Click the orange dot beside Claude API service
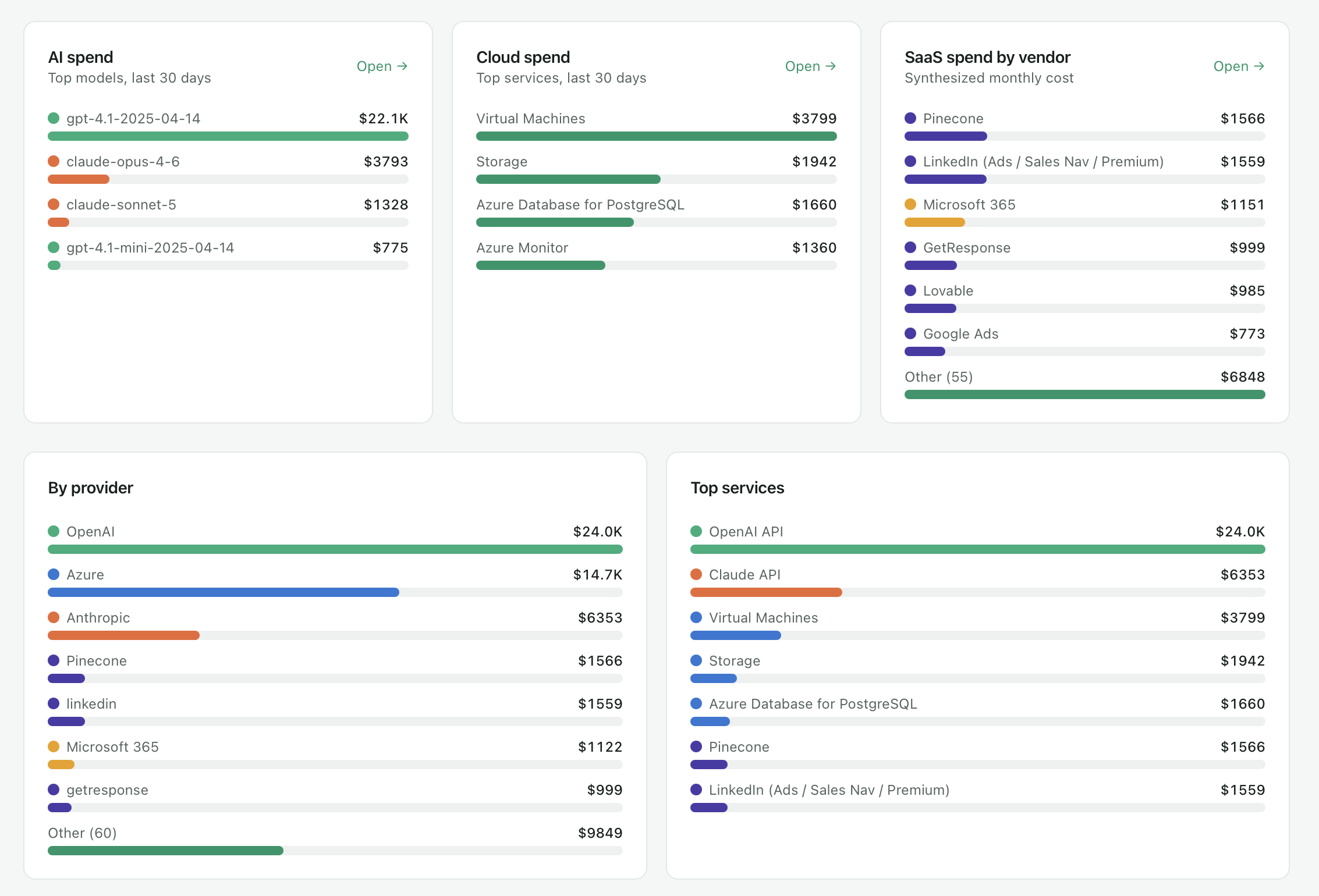 coord(696,574)
